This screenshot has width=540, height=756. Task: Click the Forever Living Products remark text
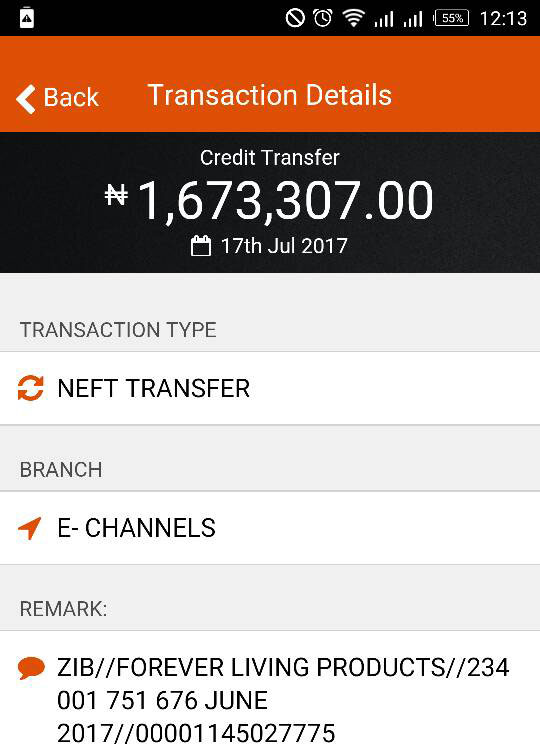click(283, 701)
